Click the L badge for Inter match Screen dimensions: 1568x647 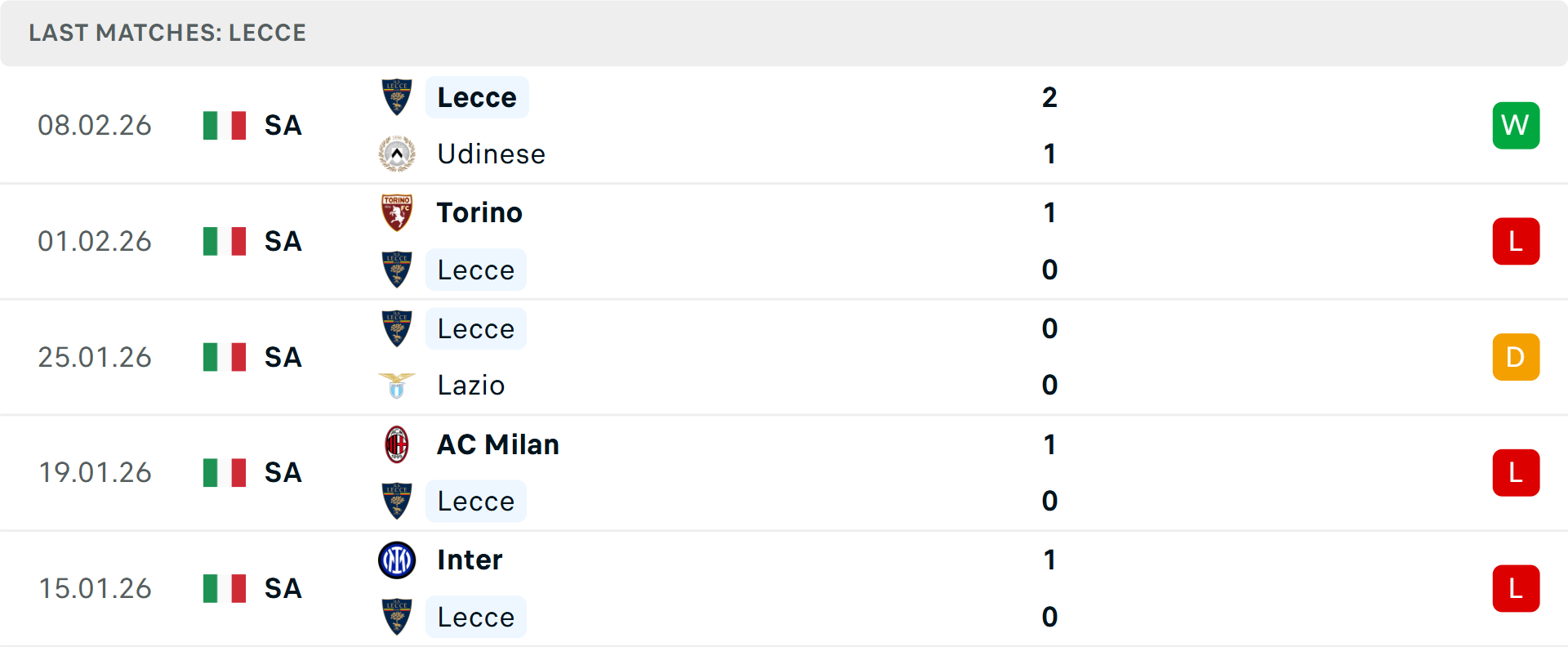tap(1516, 589)
